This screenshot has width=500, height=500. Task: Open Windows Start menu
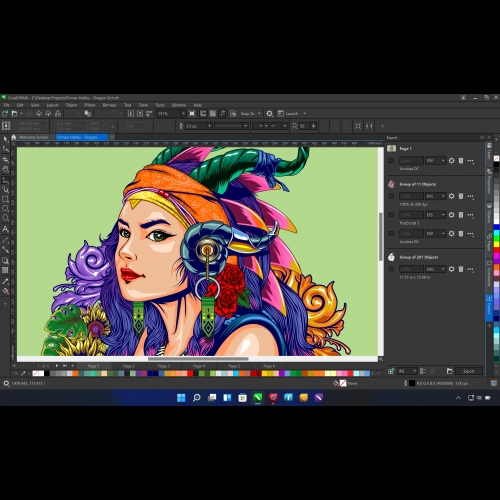click(181, 397)
